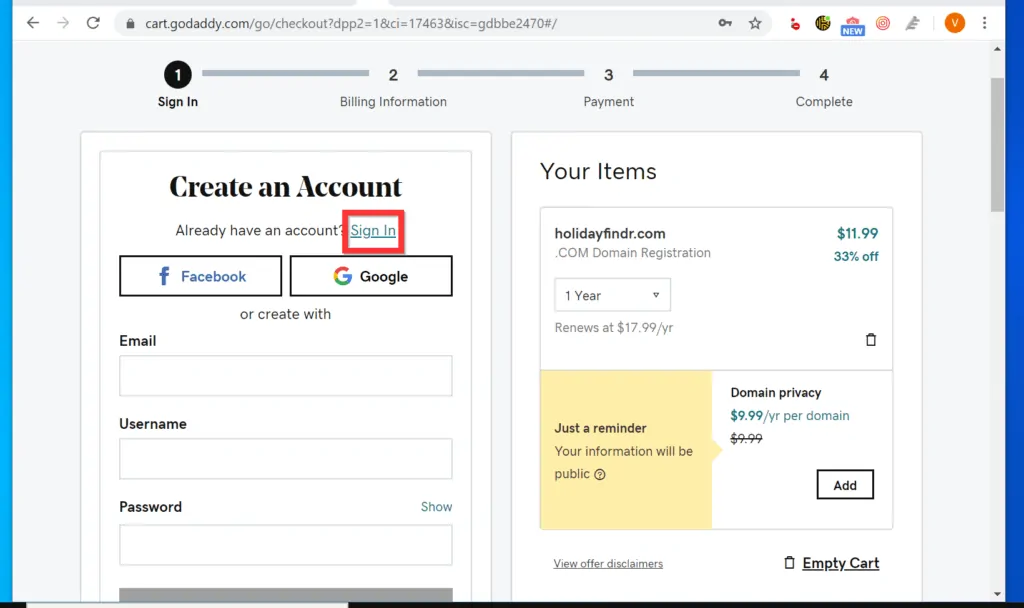Select step 1 Sign In
1024x608 pixels.
point(178,85)
